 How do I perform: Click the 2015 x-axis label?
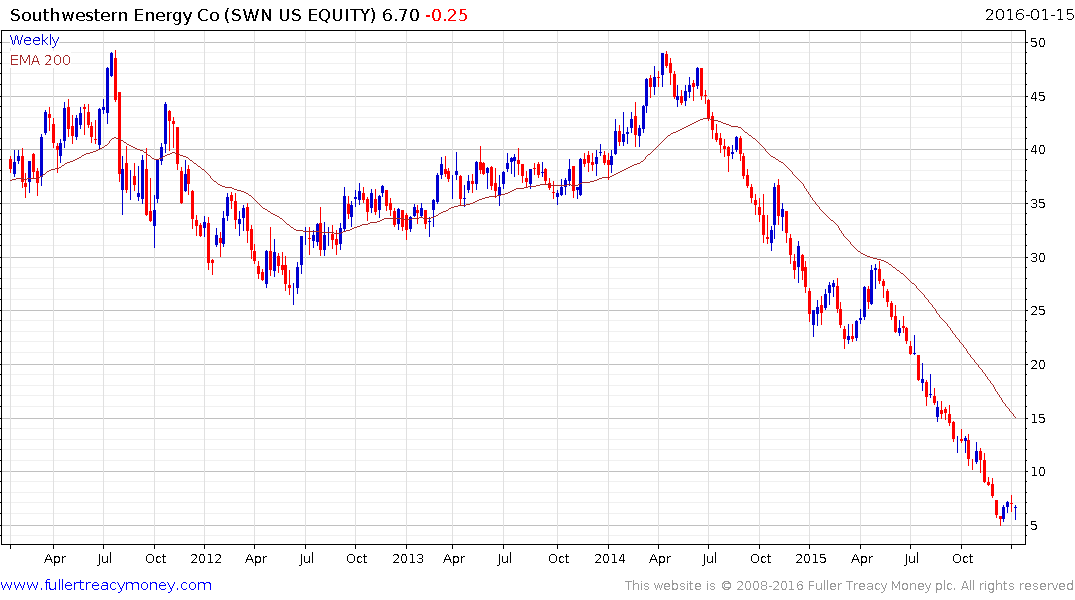pyautogui.click(x=810, y=558)
